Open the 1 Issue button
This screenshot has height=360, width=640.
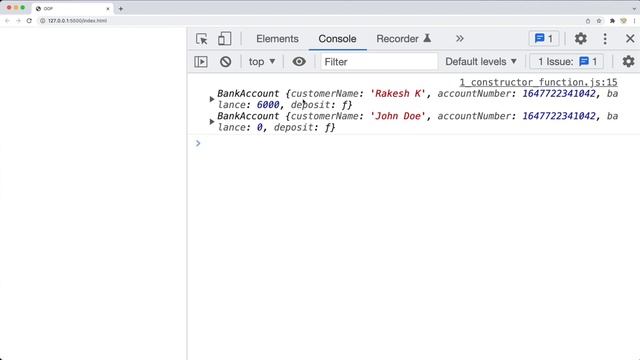(x=567, y=62)
